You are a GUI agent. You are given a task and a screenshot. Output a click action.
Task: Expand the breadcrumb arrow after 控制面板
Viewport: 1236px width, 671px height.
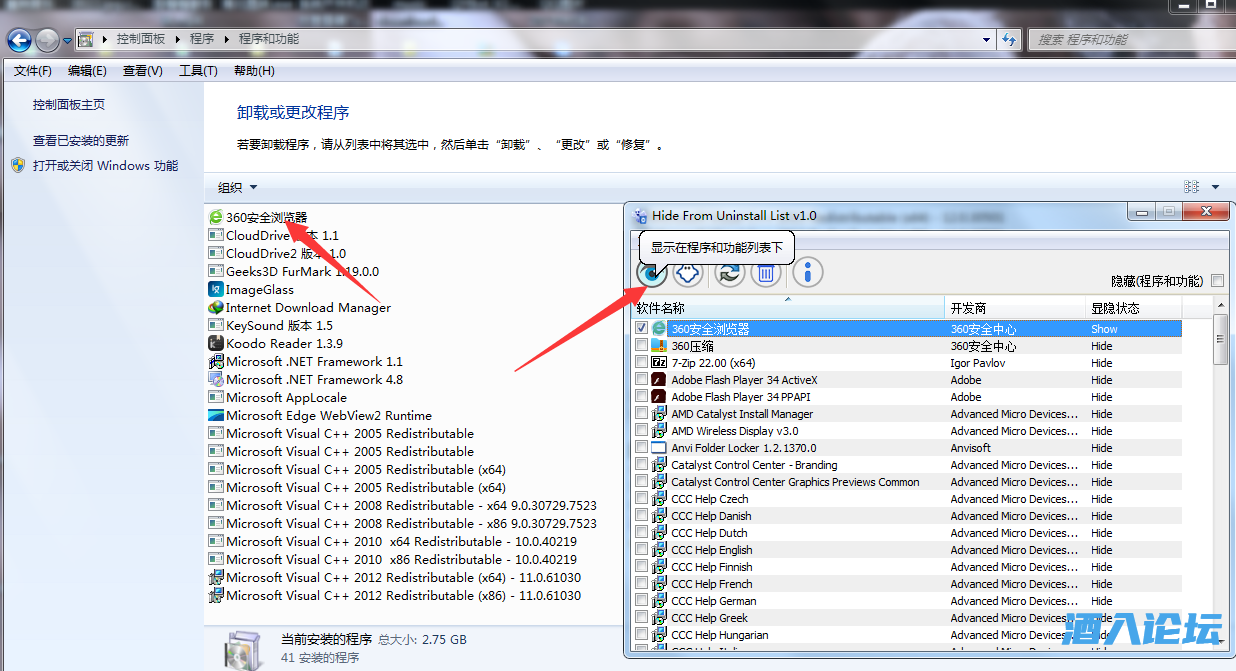coord(178,39)
